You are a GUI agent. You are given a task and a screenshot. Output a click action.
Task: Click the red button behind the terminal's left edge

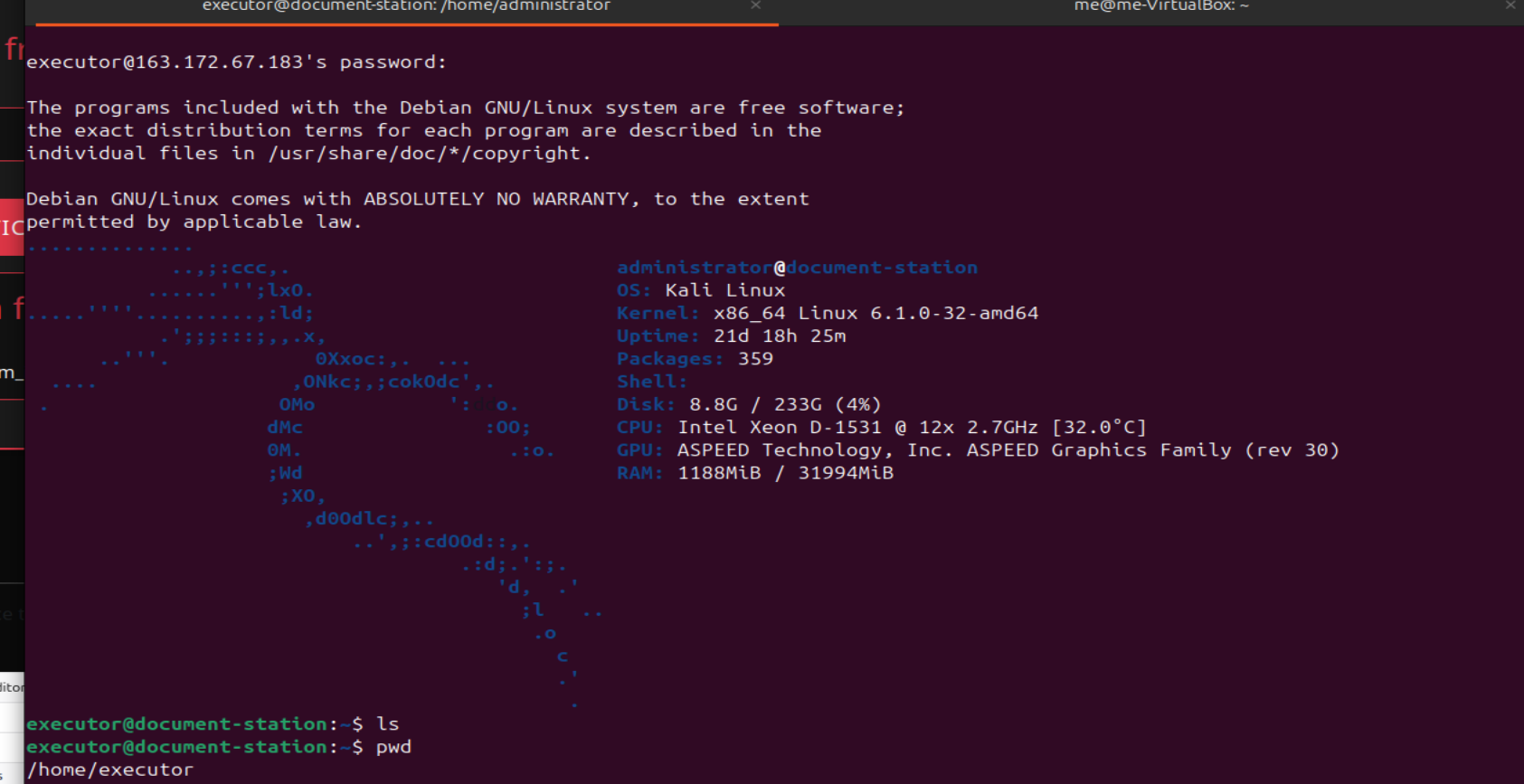(x=12, y=227)
